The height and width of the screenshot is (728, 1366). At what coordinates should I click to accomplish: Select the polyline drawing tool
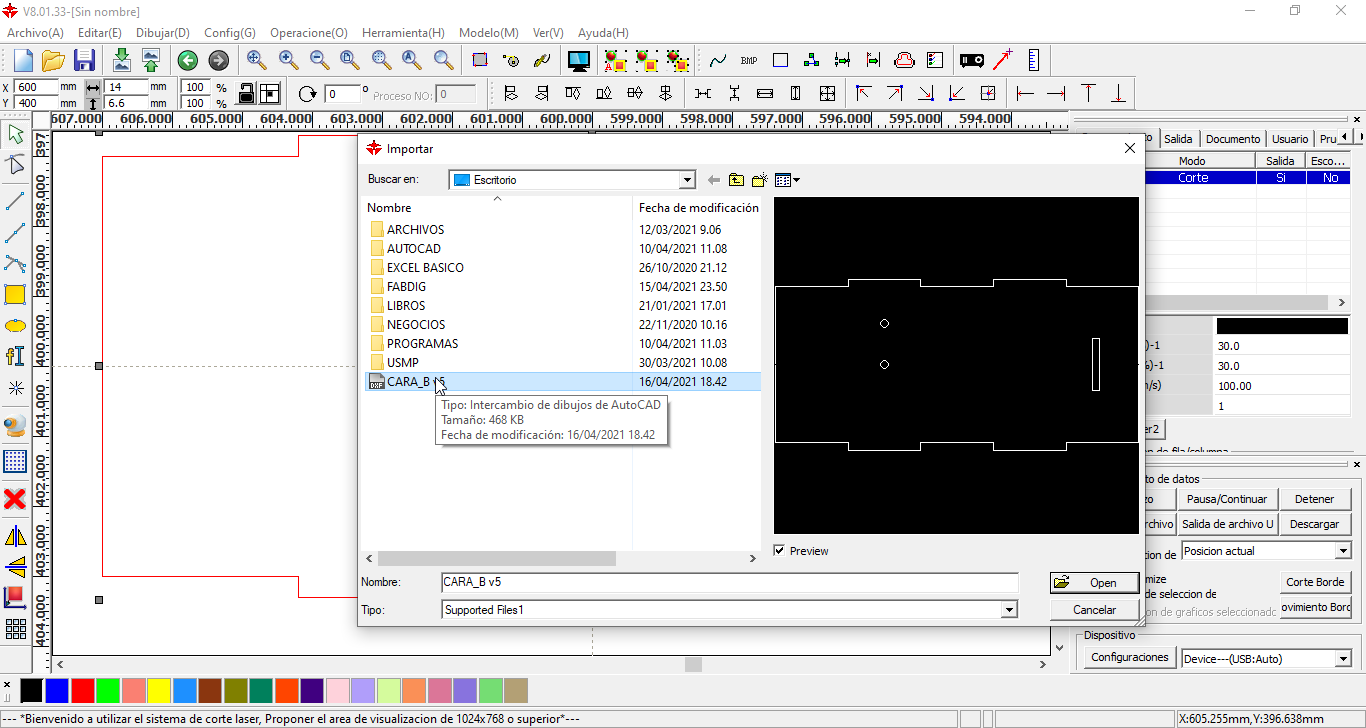(15, 233)
